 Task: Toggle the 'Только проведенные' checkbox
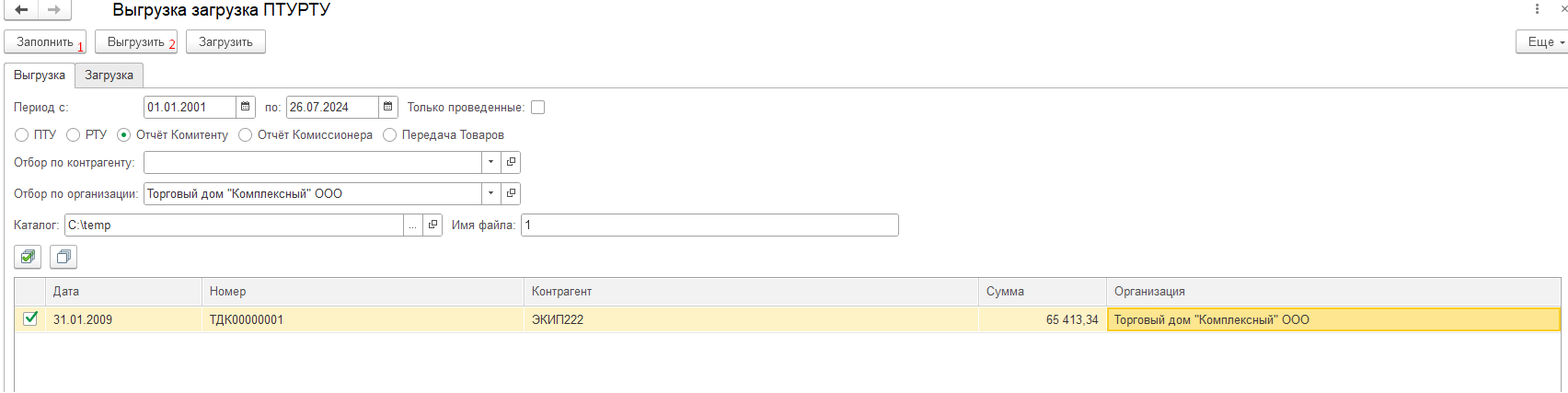pyautogui.click(x=538, y=108)
